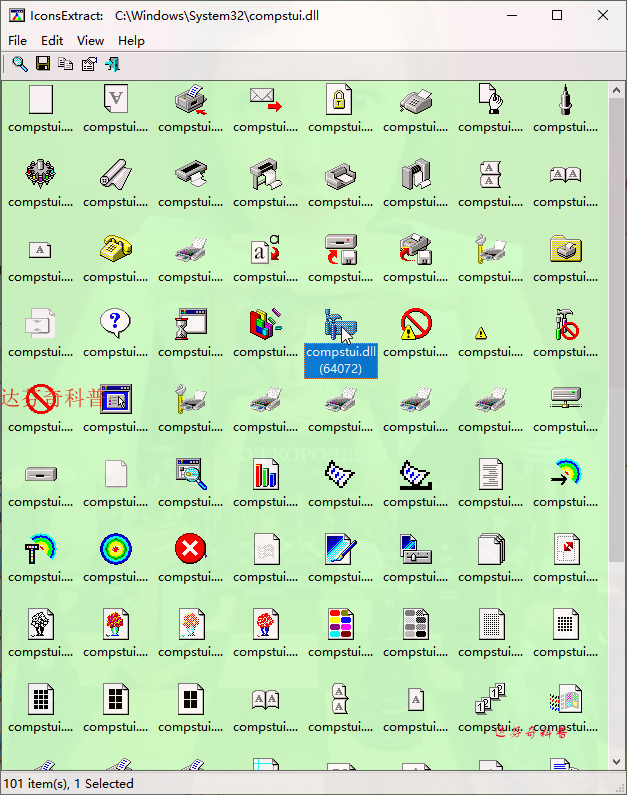Select the fax machine icon
Screen dimensions: 627x795
tap(416, 100)
